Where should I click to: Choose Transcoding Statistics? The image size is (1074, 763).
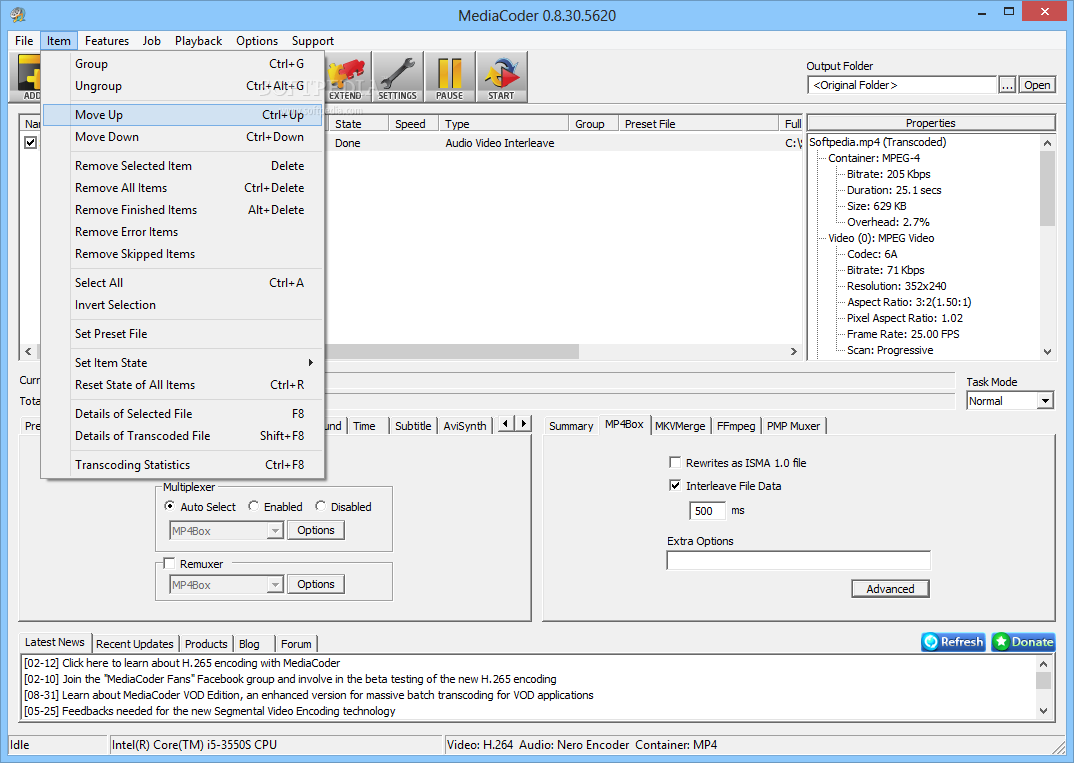[182, 464]
